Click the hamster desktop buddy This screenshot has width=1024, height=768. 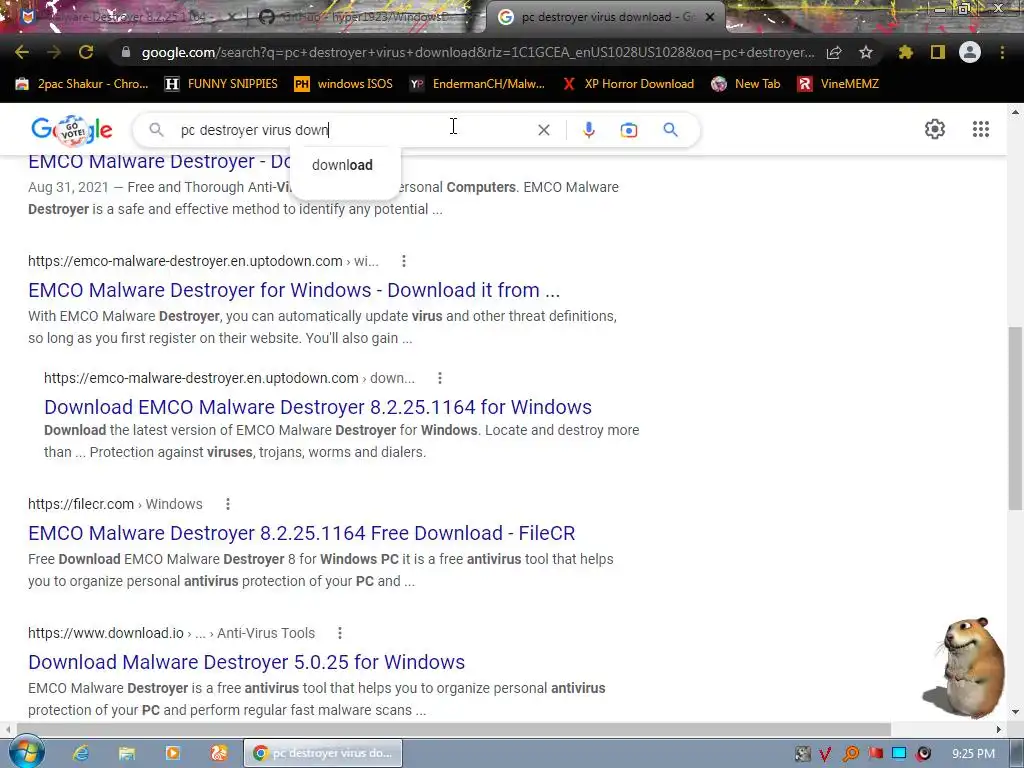(x=965, y=666)
